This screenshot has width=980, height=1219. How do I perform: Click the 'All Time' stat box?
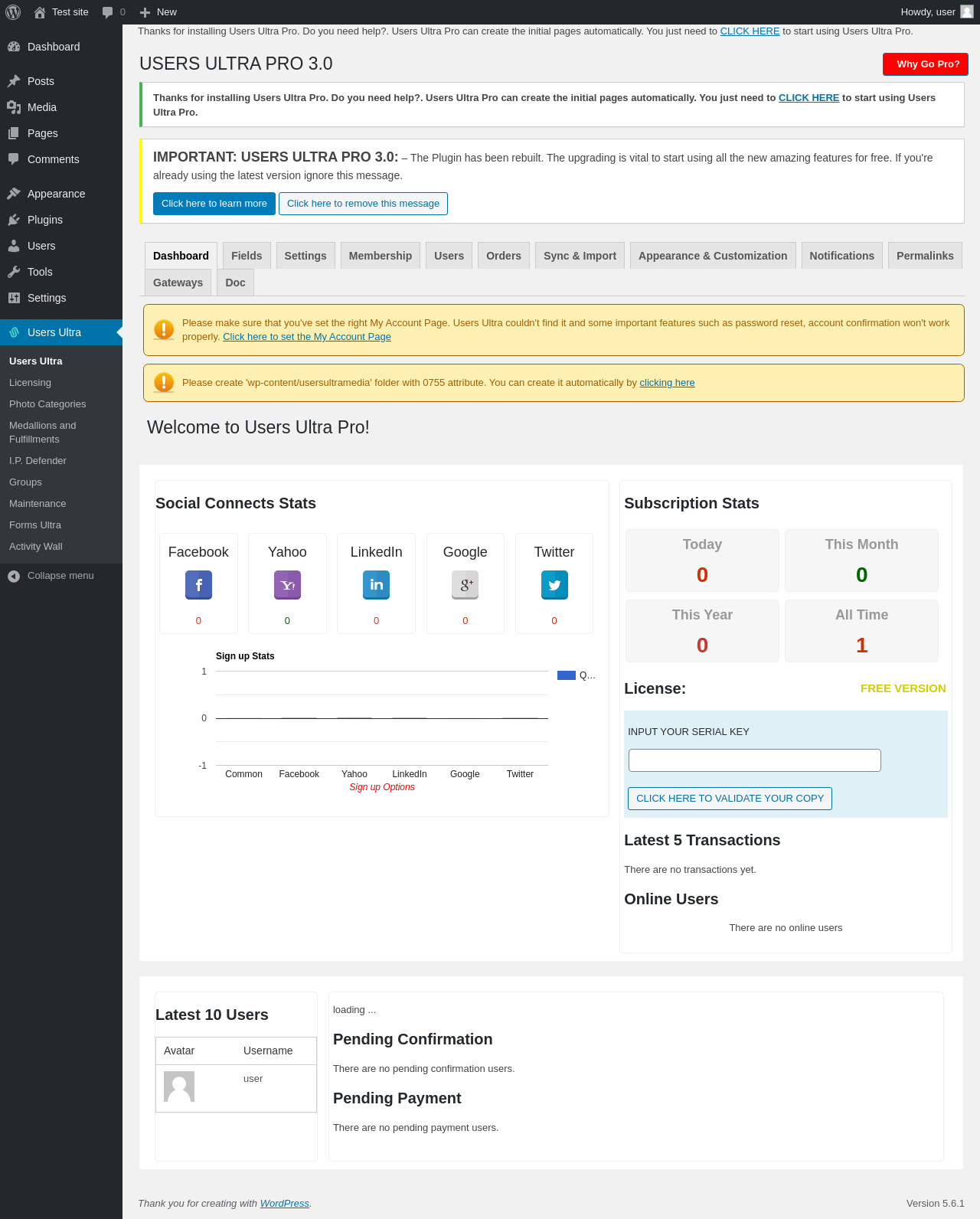(x=861, y=631)
